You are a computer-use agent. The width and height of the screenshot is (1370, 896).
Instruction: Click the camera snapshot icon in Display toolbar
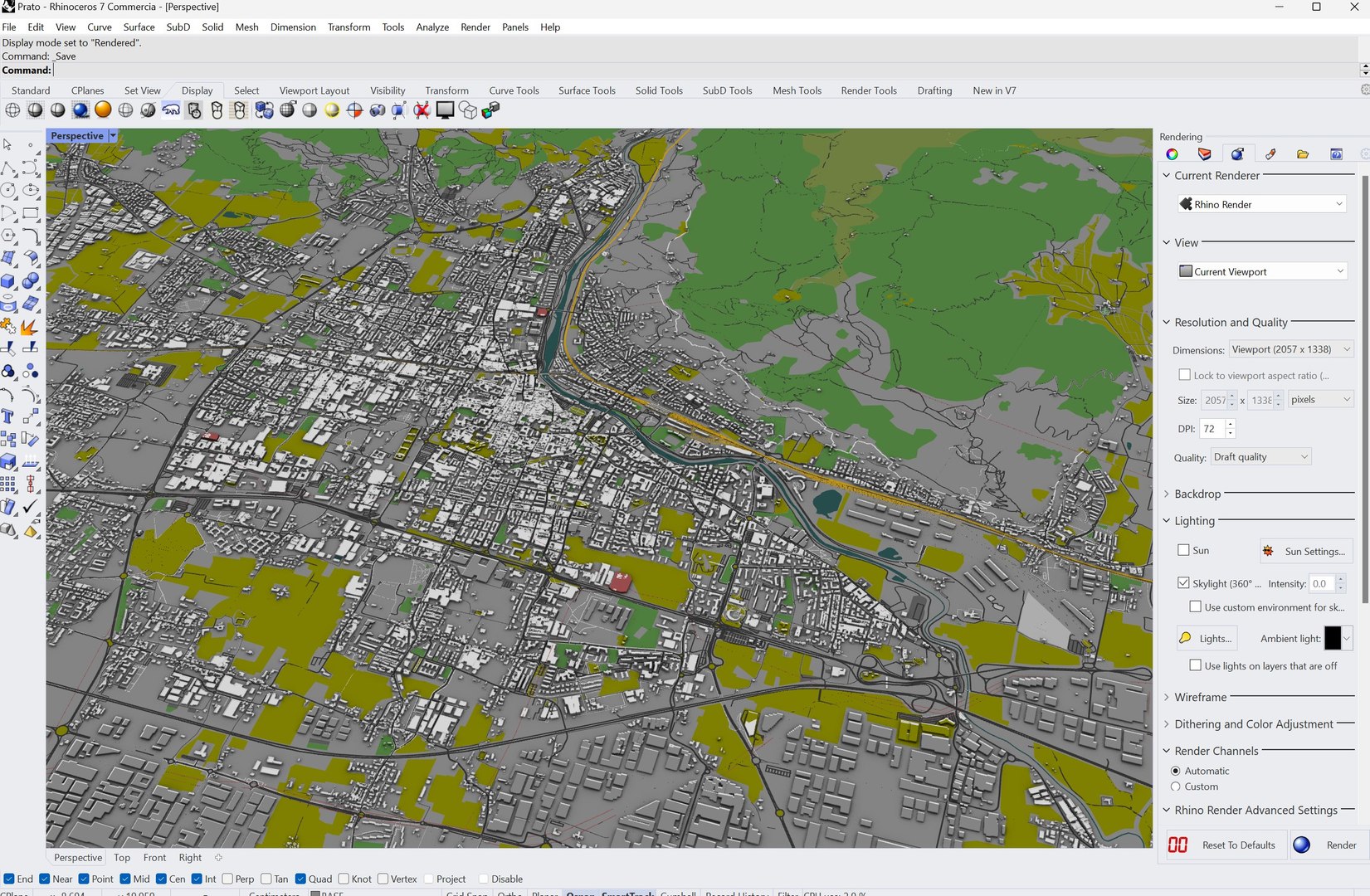coord(378,110)
